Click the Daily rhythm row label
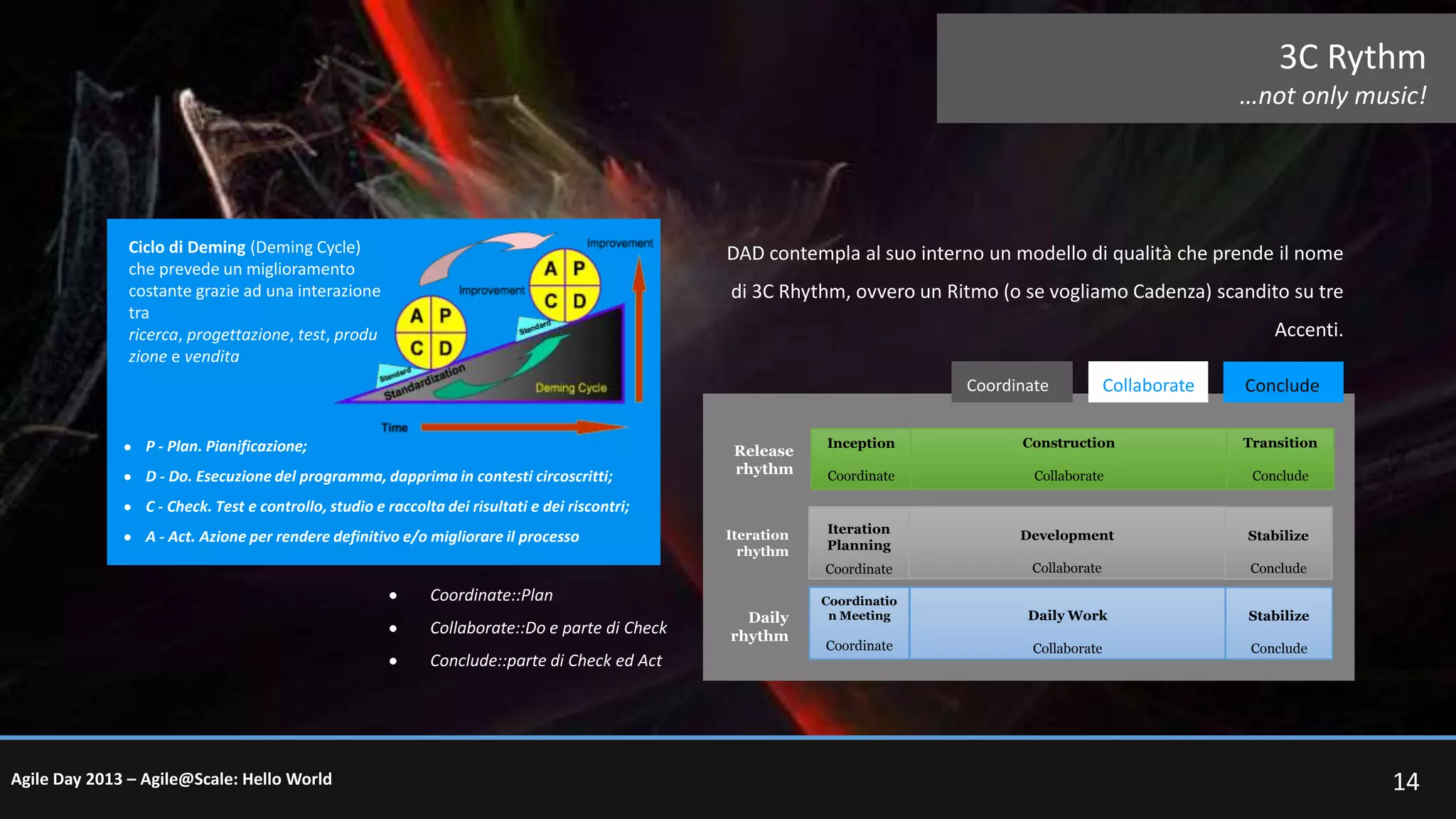Image resolution: width=1456 pixels, height=819 pixels. (759, 626)
